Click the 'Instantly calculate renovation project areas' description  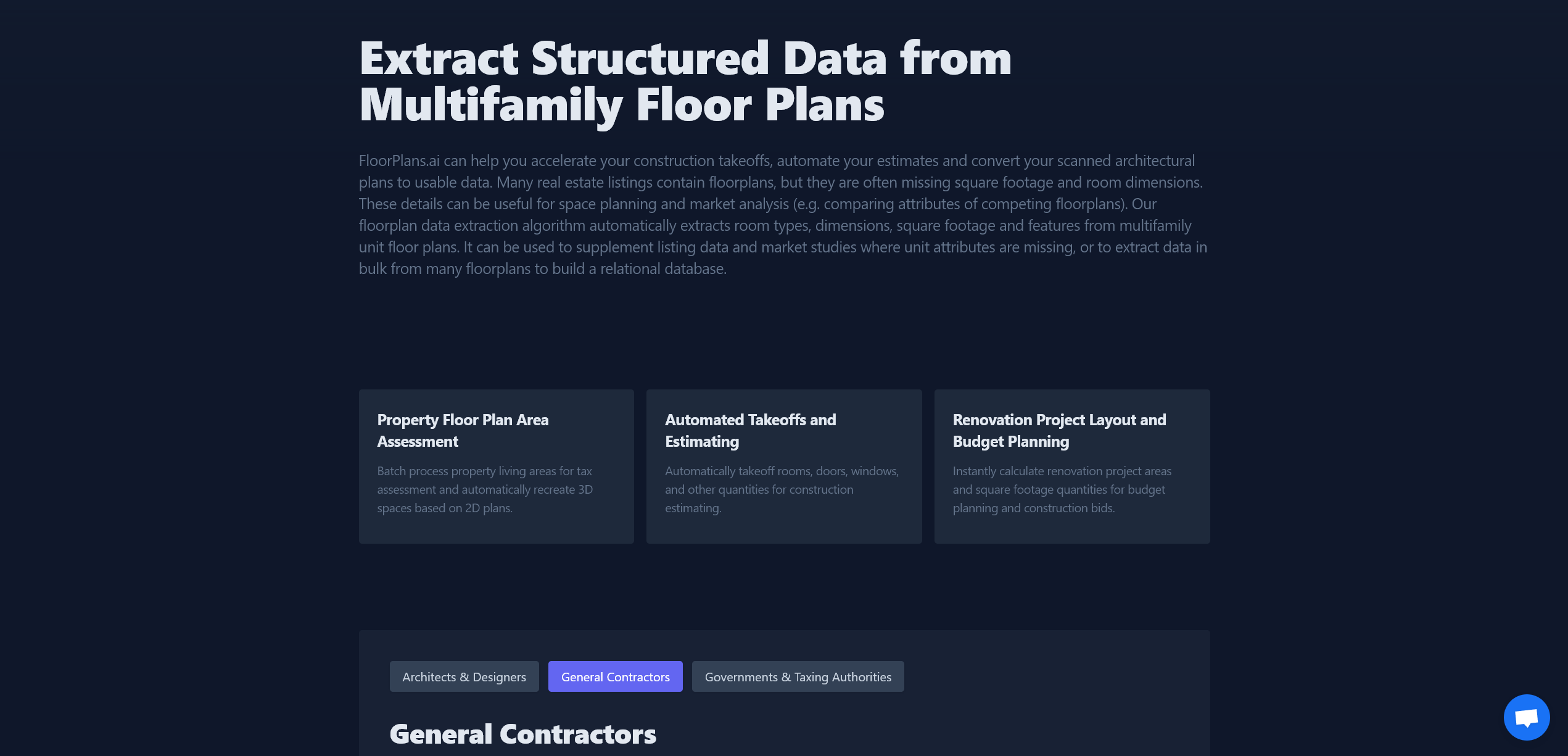[1062, 471]
